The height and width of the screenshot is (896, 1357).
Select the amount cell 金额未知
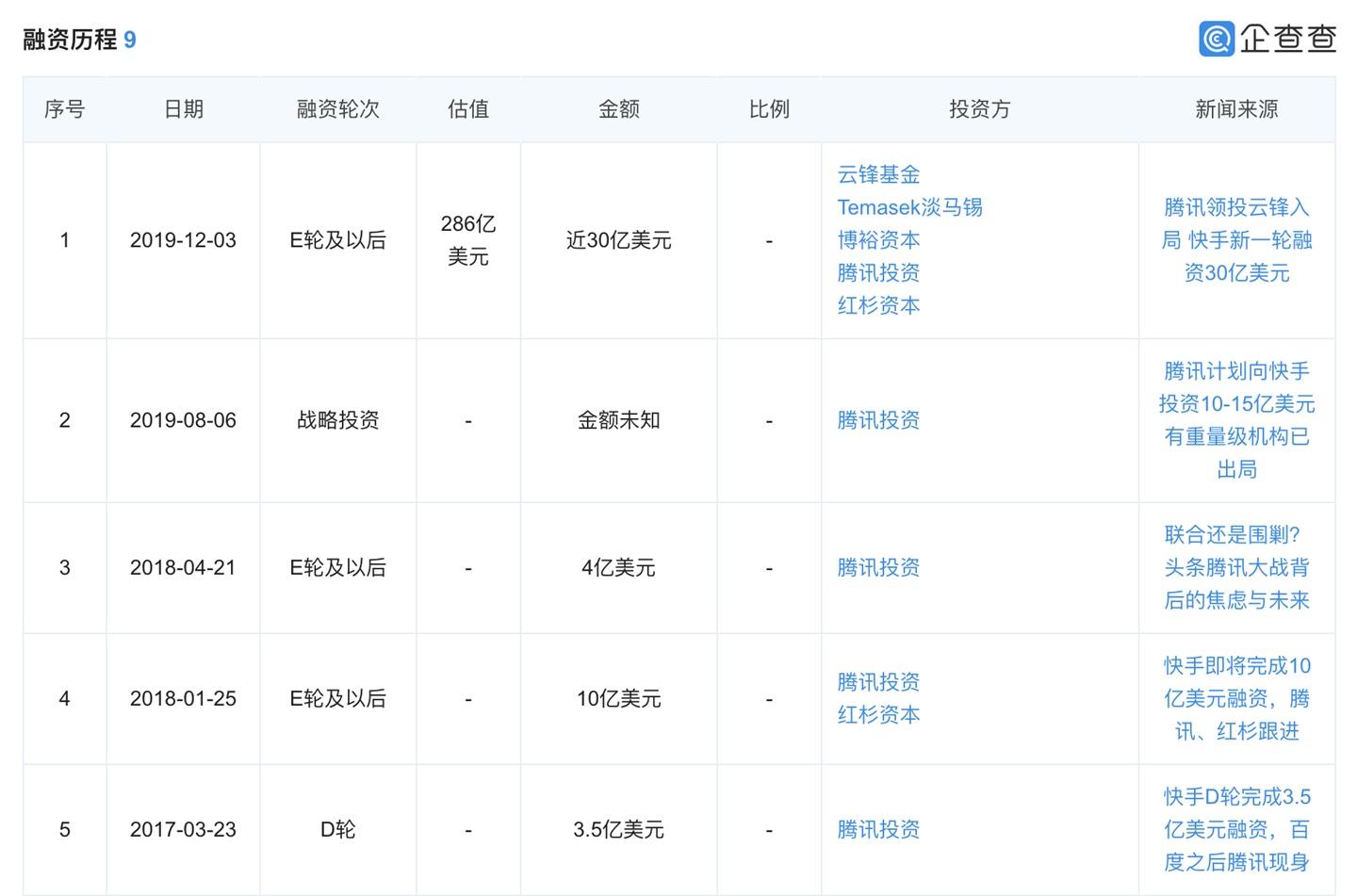coord(619,420)
